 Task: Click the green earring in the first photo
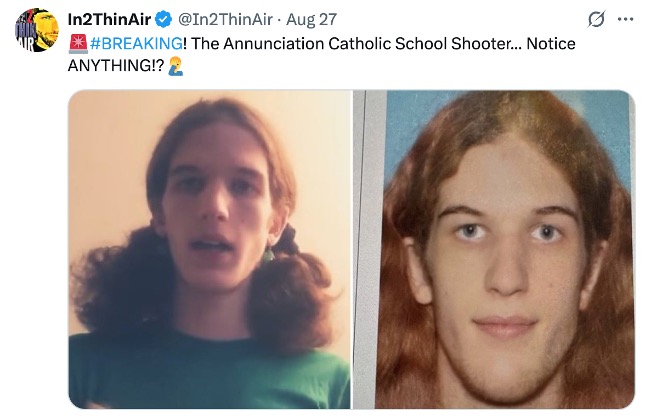269,253
